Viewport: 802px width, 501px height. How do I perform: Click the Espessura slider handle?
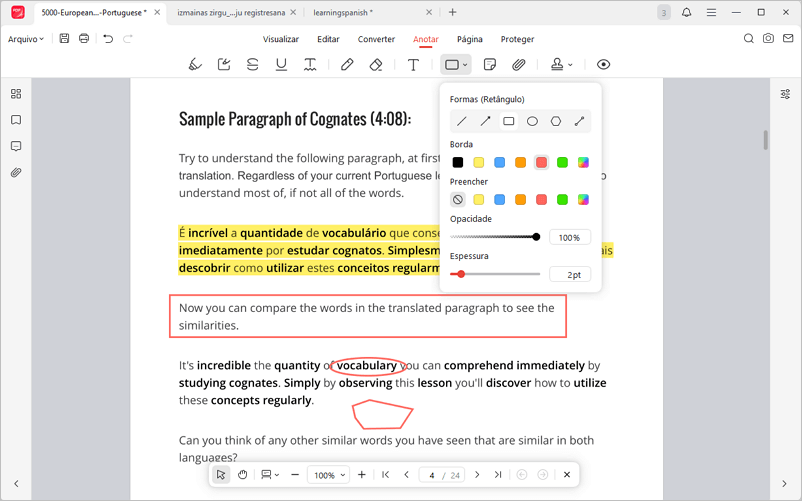tap(461, 274)
